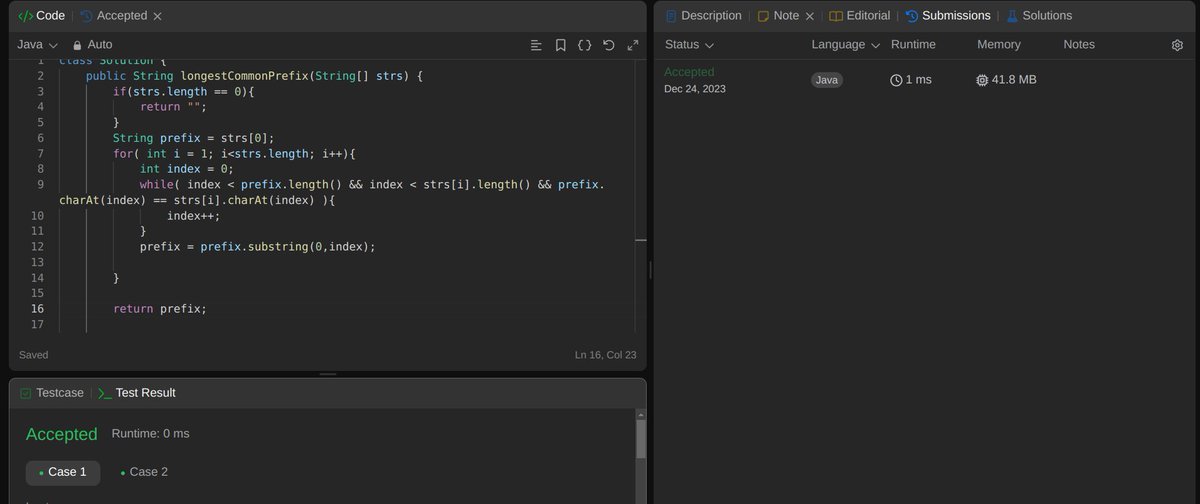Image resolution: width=1200 pixels, height=504 pixels.
Task: Reset code to default with undo icon
Action: click(x=608, y=45)
